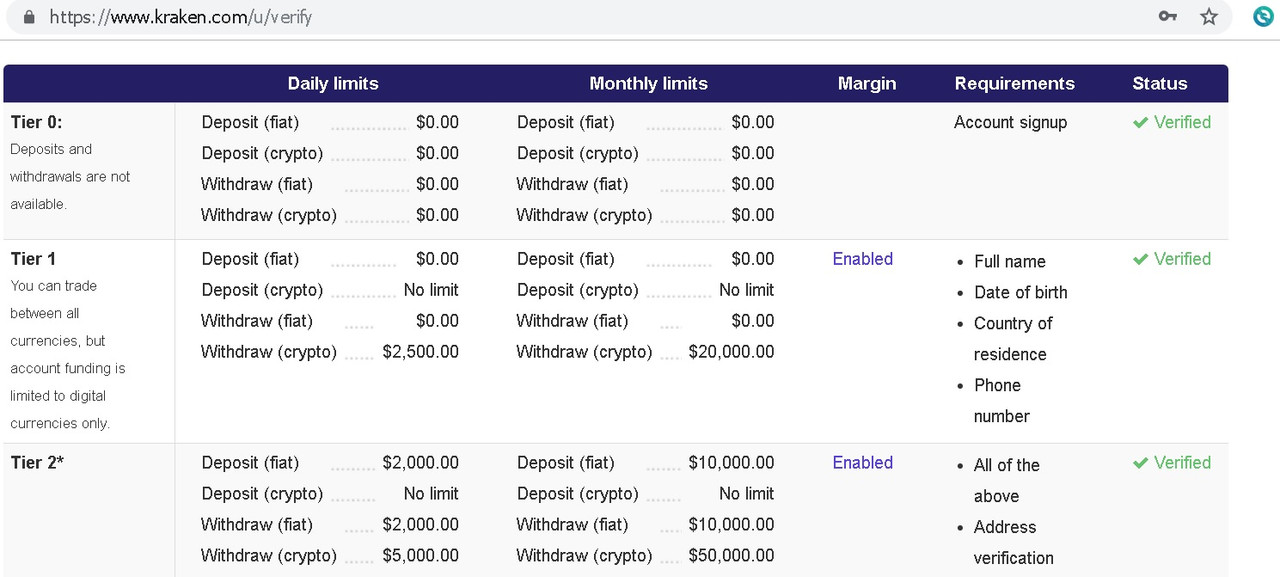
Task: Open the teal browser extension icon
Action: coord(1264,16)
